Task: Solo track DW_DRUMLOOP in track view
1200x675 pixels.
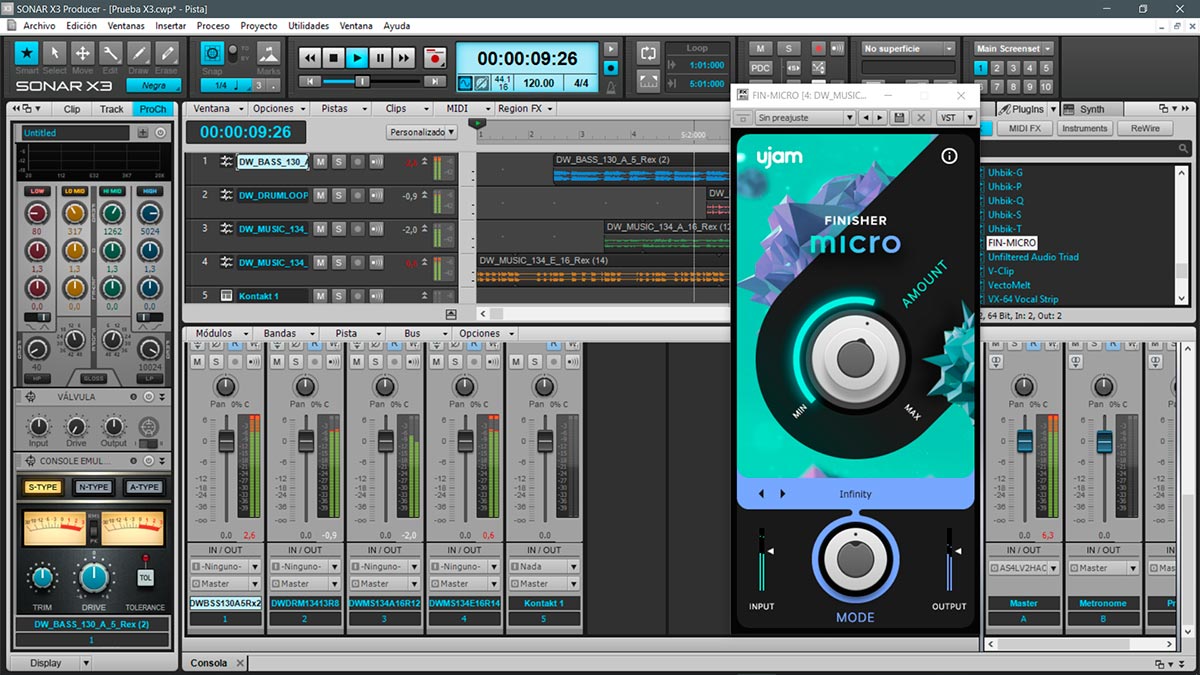Action: coord(339,195)
